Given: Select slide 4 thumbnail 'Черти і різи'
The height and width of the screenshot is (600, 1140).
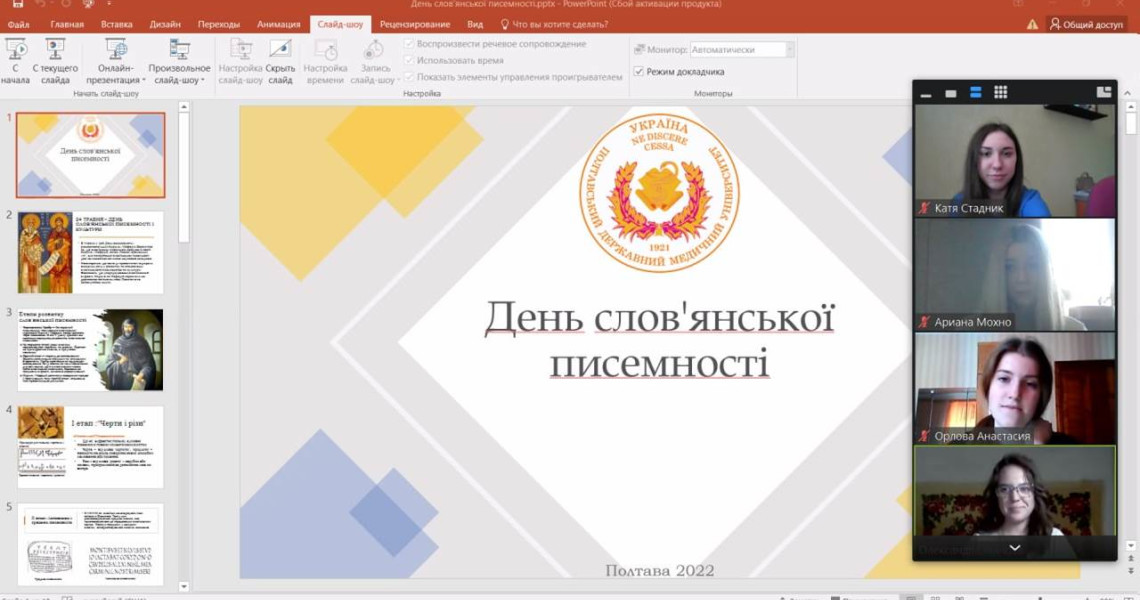Looking at the screenshot, I should tap(91, 447).
